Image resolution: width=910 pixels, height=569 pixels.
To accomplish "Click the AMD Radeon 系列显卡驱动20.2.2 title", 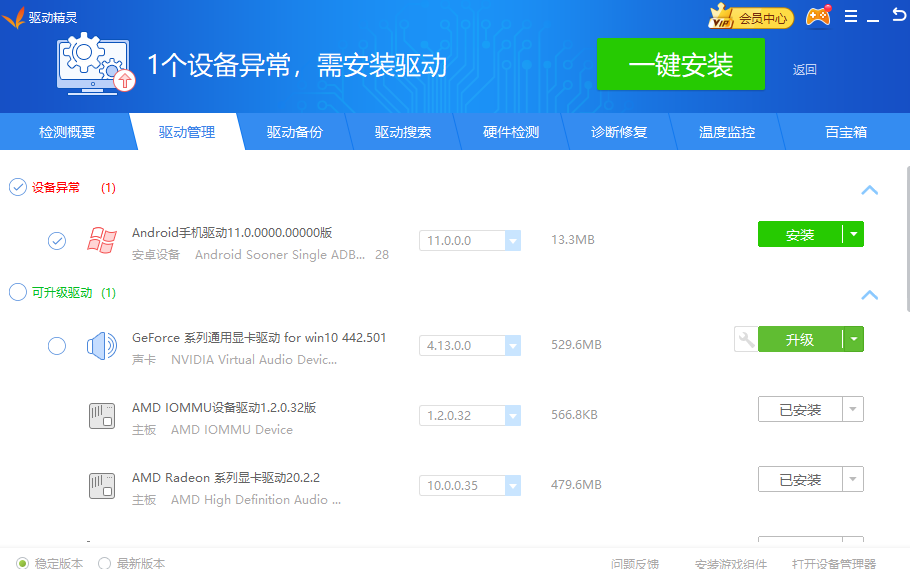I will (x=226, y=478).
